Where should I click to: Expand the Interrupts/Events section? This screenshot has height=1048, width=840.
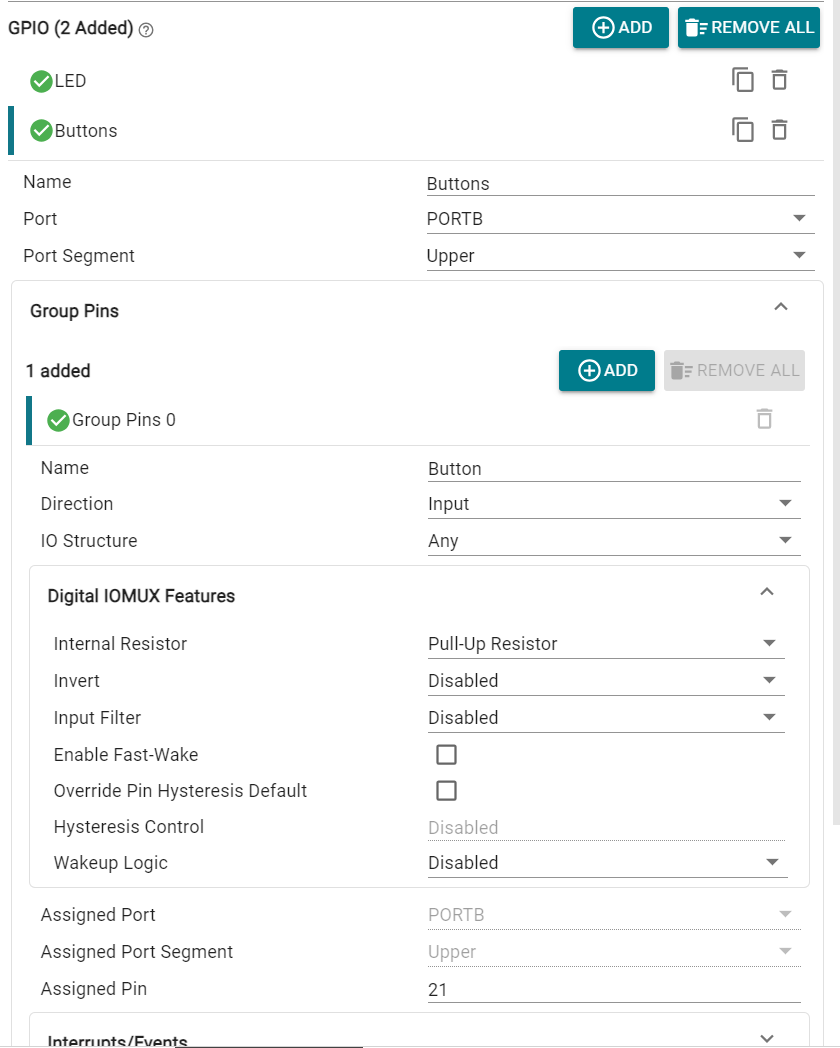coord(767,1038)
